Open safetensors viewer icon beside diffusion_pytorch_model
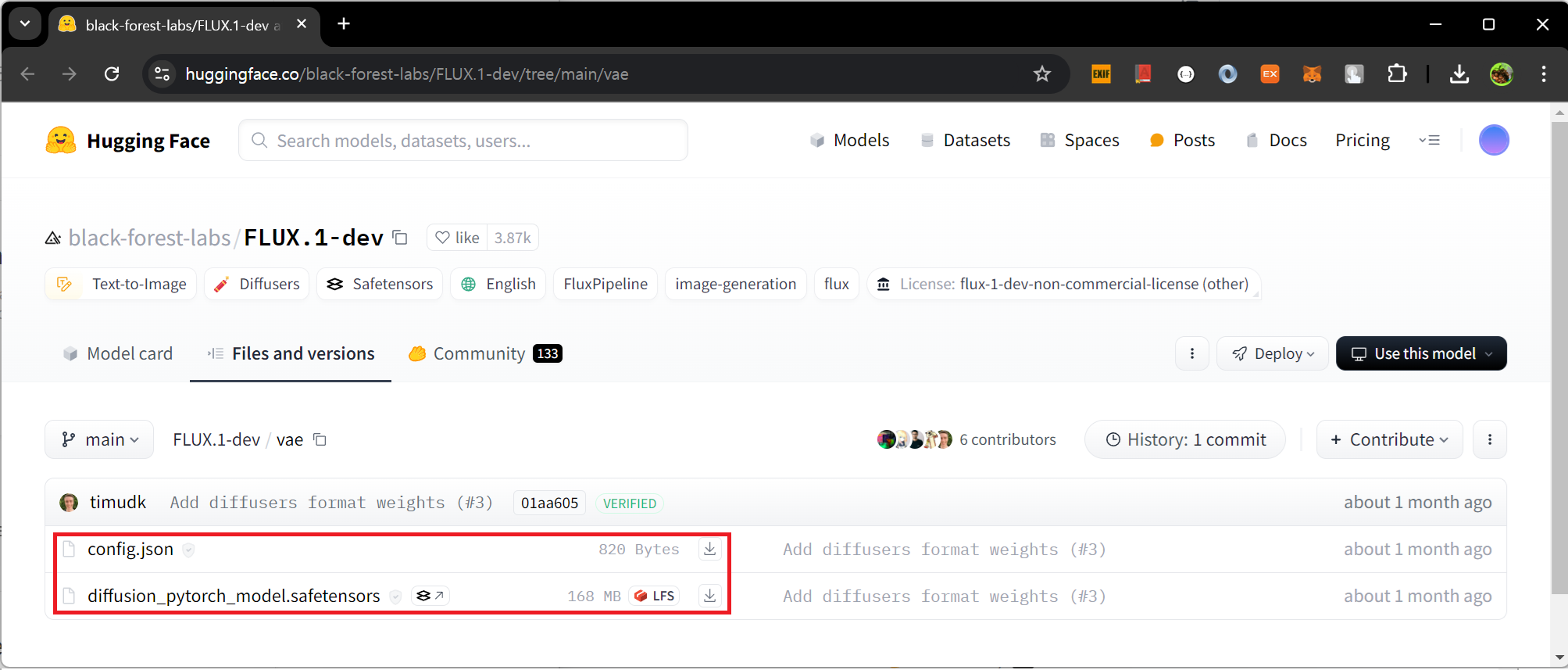Viewport: 1568px width, 670px height. click(430, 596)
